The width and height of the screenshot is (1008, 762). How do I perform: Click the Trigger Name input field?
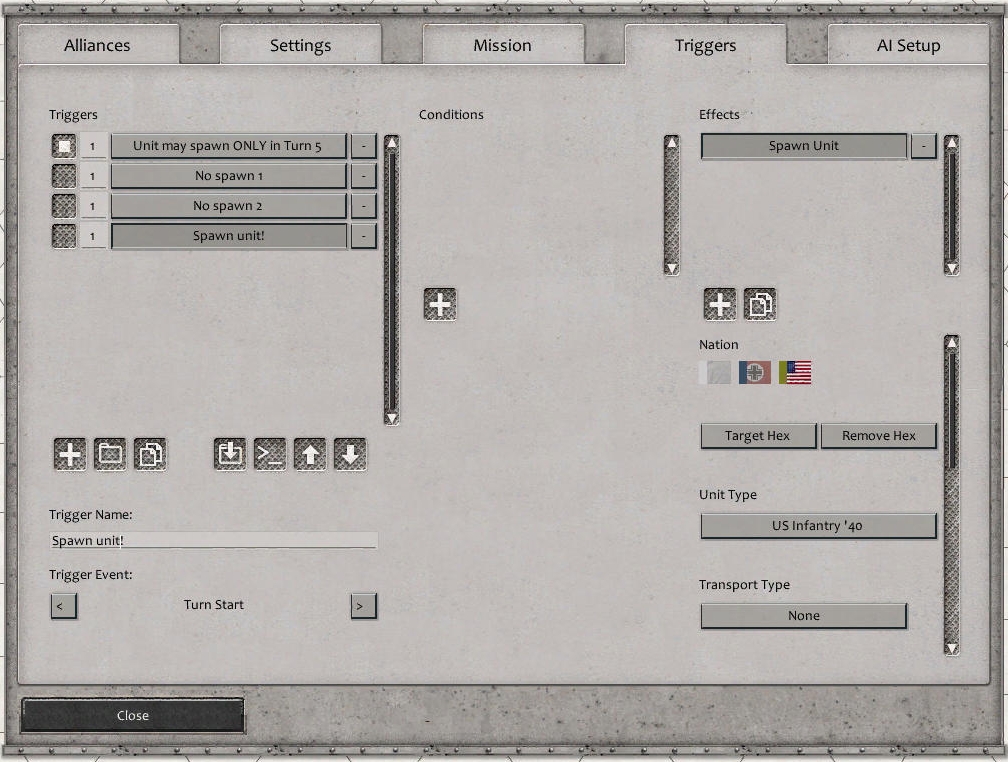(213, 540)
